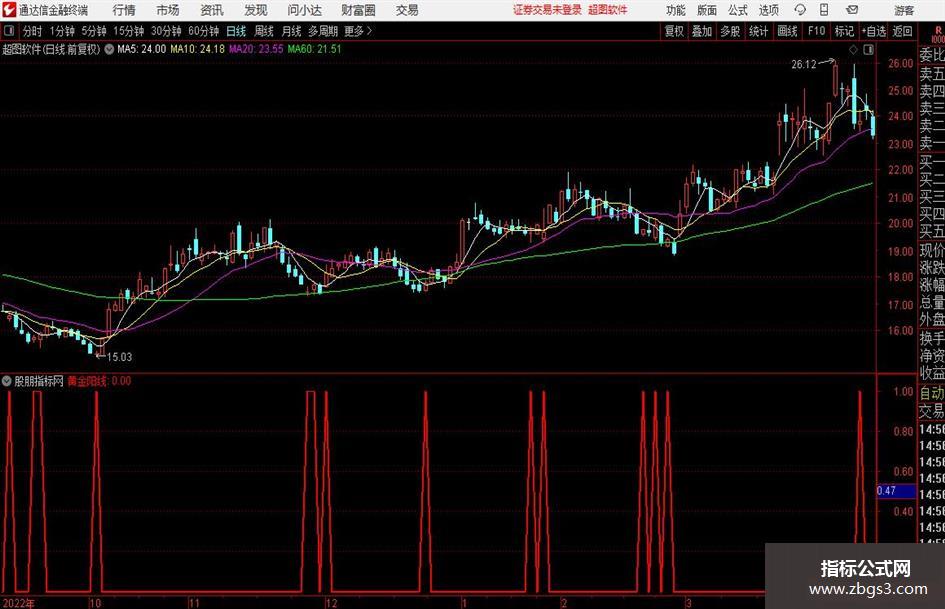Switch to 月线 monthly period
The height and width of the screenshot is (609, 945).
point(292,31)
